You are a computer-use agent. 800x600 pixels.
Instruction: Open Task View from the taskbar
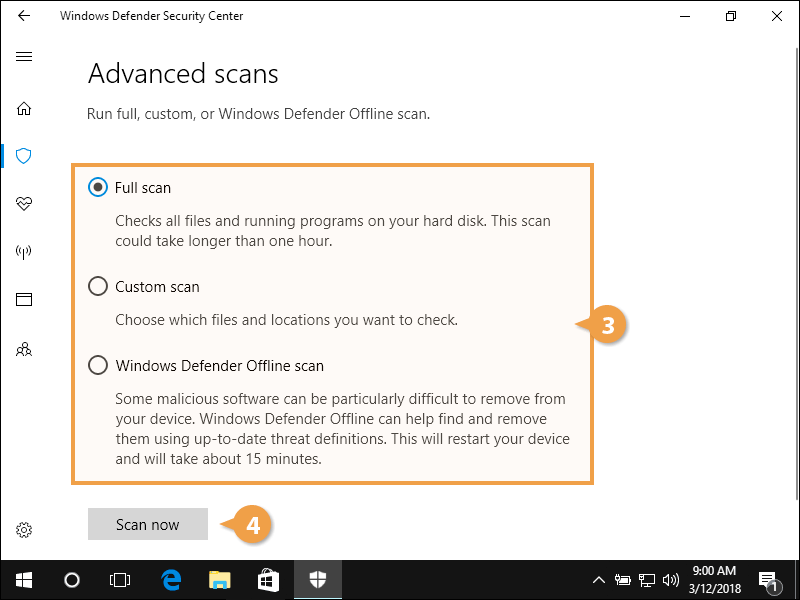(120, 580)
